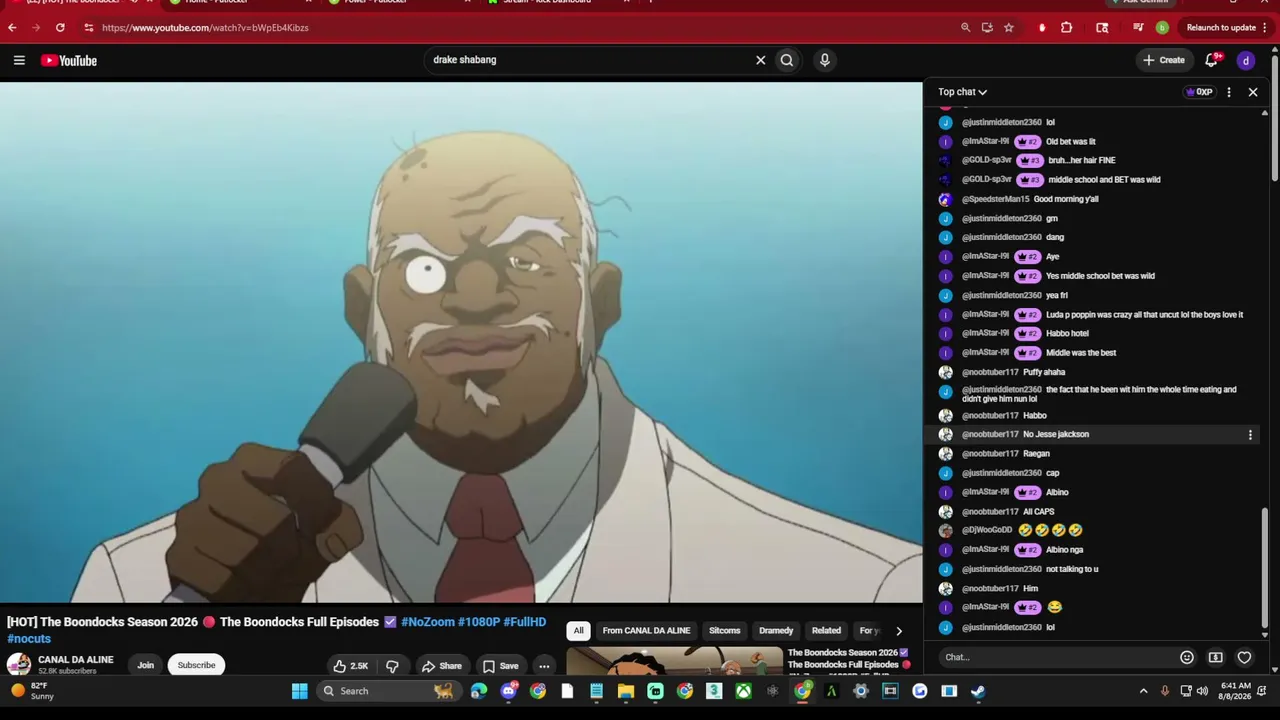The height and width of the screenshot is (720, 1280).
Task: Open Steam from the taskbar
Action: (978, 691)
